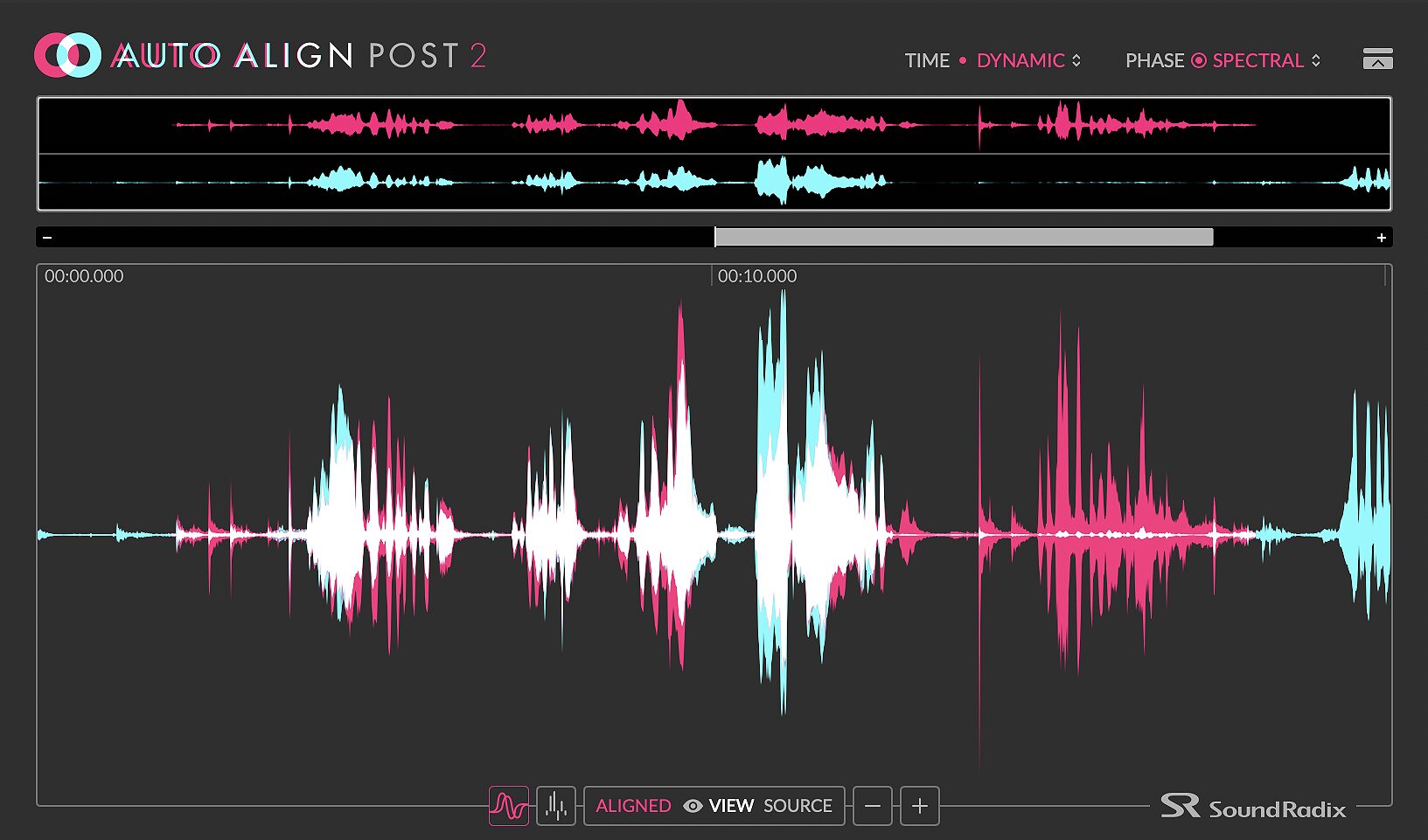Select the waveform display mode icon
The image size is (1428, 840).
point(509,806)
